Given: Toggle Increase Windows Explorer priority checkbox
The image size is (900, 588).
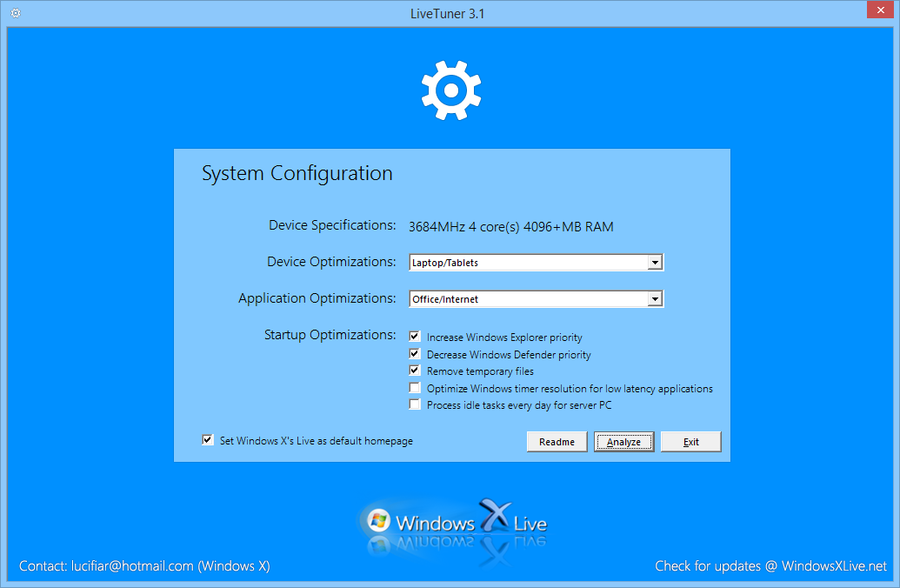Looking at the screenshot, I should [414, 336].
